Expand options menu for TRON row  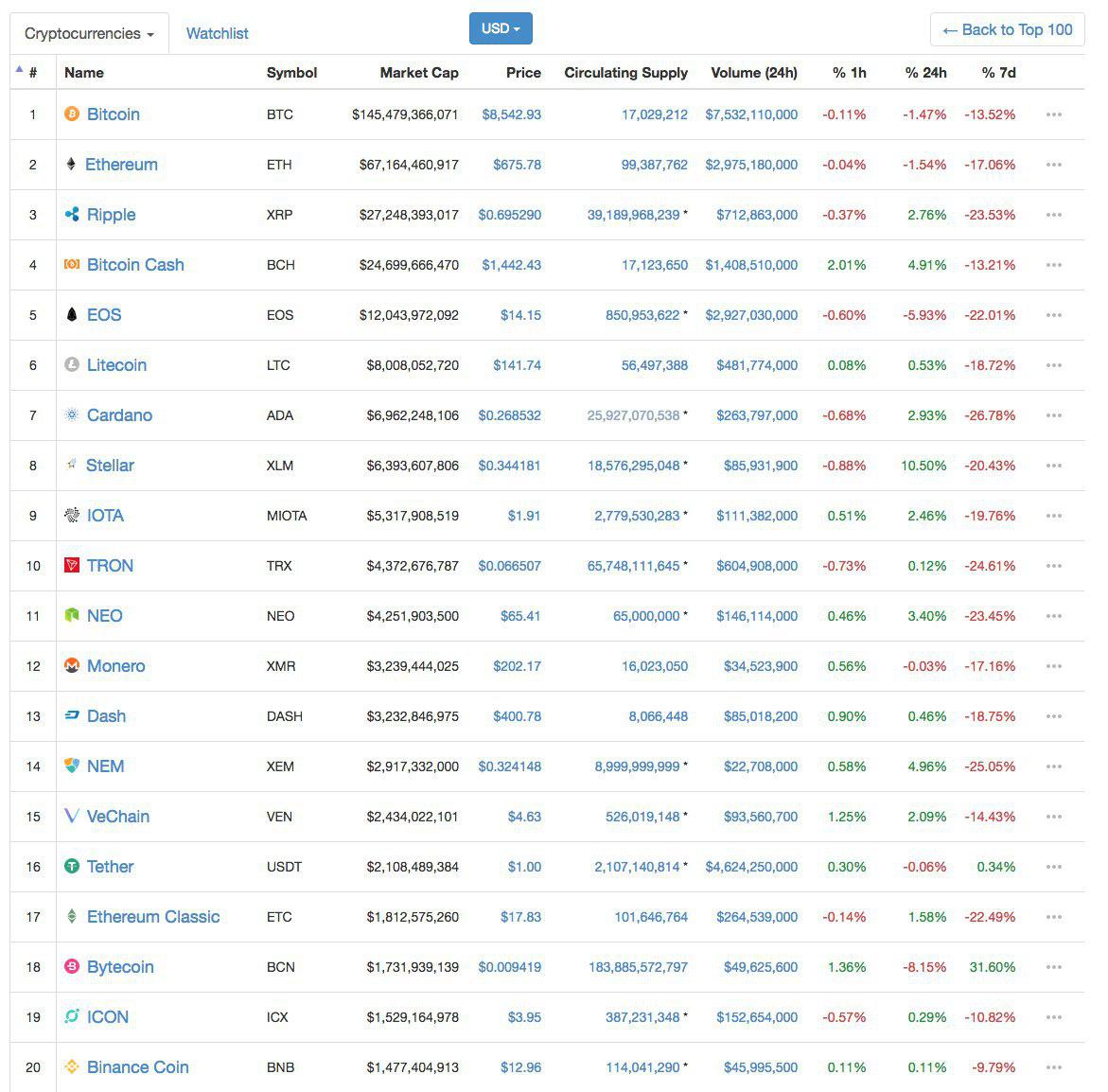(x=1053, y=566)
